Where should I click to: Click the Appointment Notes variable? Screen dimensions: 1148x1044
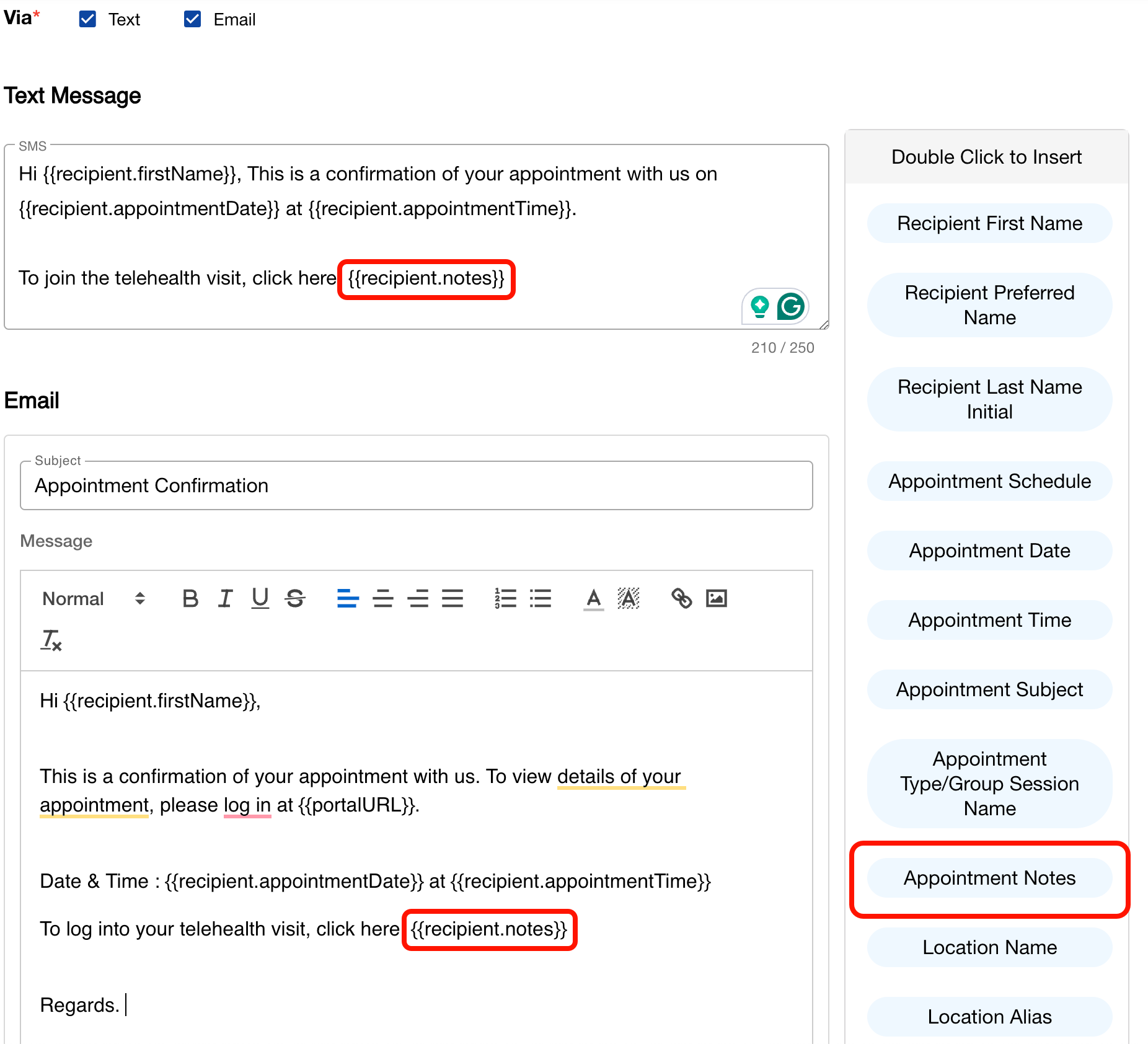989,878
